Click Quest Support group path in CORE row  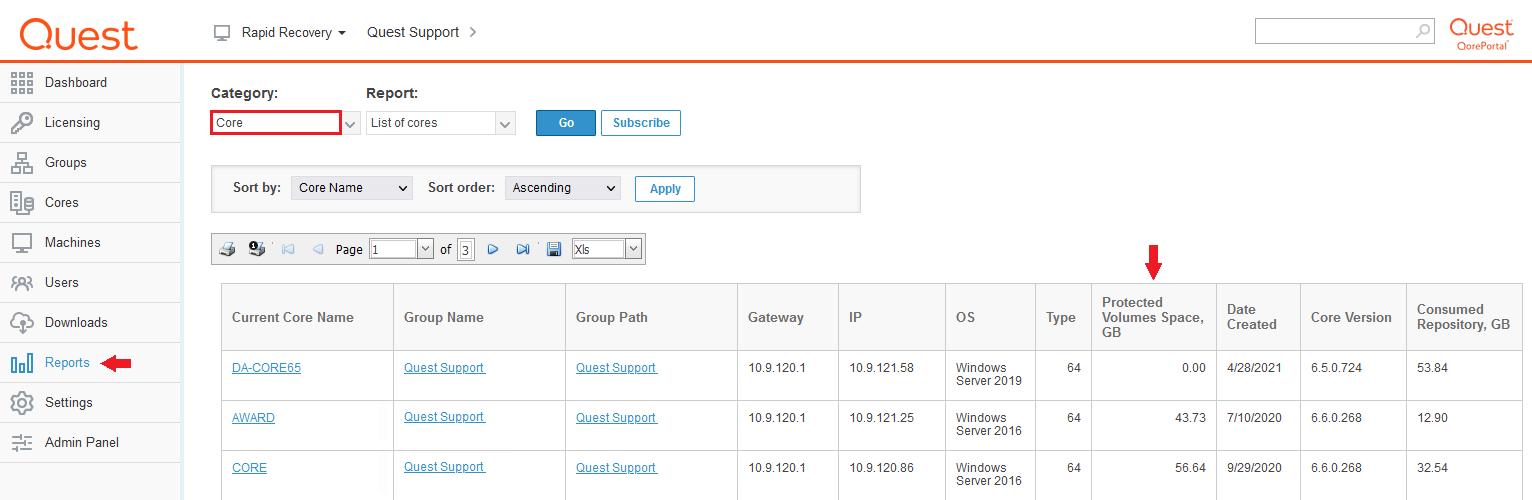617,468
